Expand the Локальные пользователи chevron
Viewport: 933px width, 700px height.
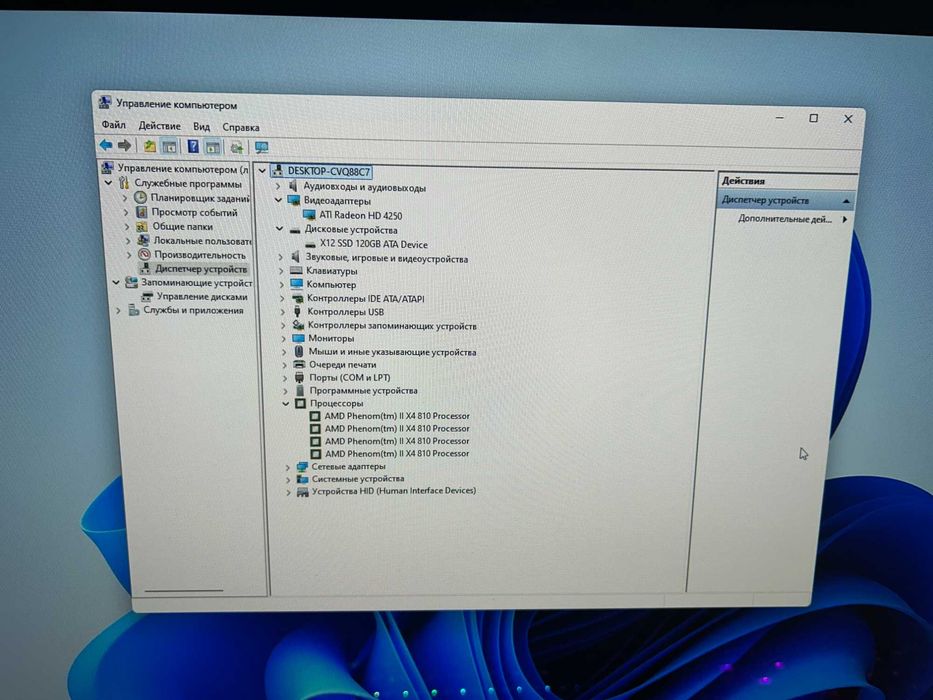[x=128, y=240]
